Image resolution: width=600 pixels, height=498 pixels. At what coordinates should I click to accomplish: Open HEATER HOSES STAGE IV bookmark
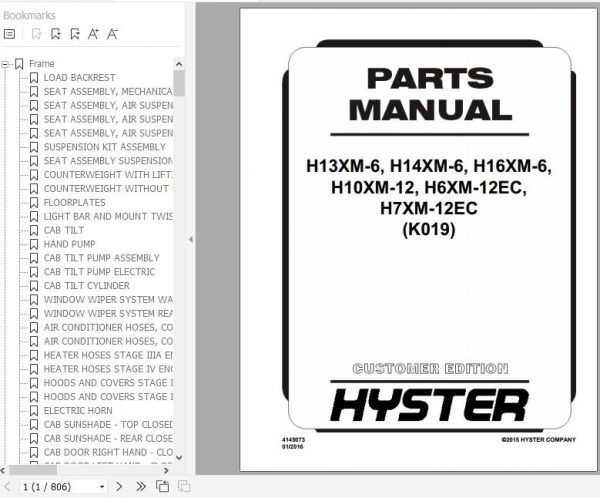tap(108, 369)
